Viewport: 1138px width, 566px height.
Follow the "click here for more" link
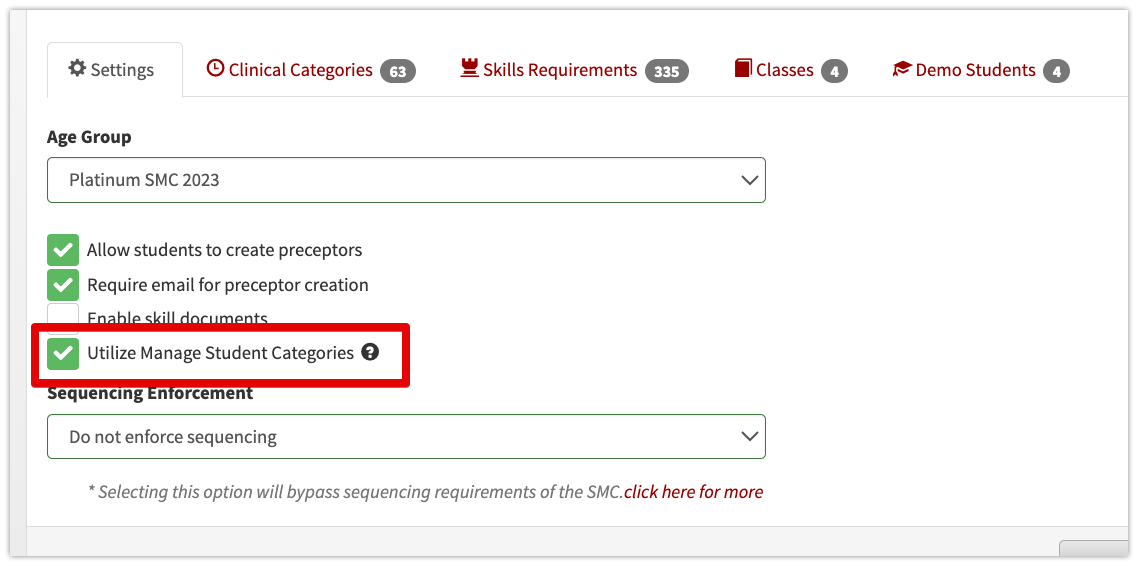[693, 492]
